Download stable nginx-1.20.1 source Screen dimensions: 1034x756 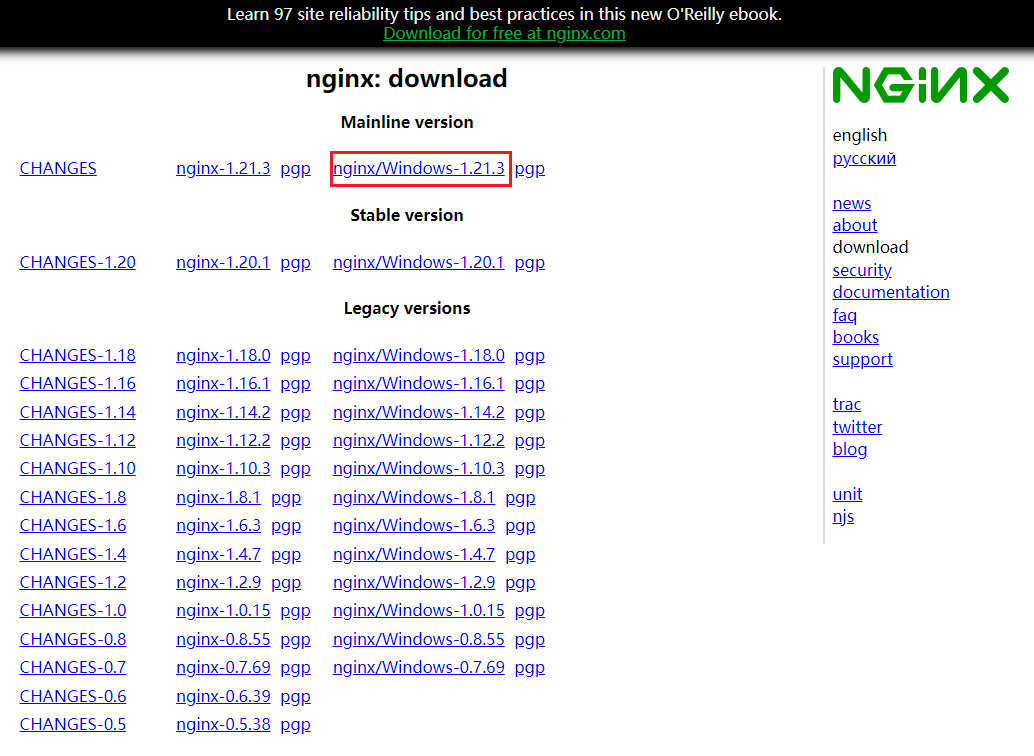coord(223,262)
